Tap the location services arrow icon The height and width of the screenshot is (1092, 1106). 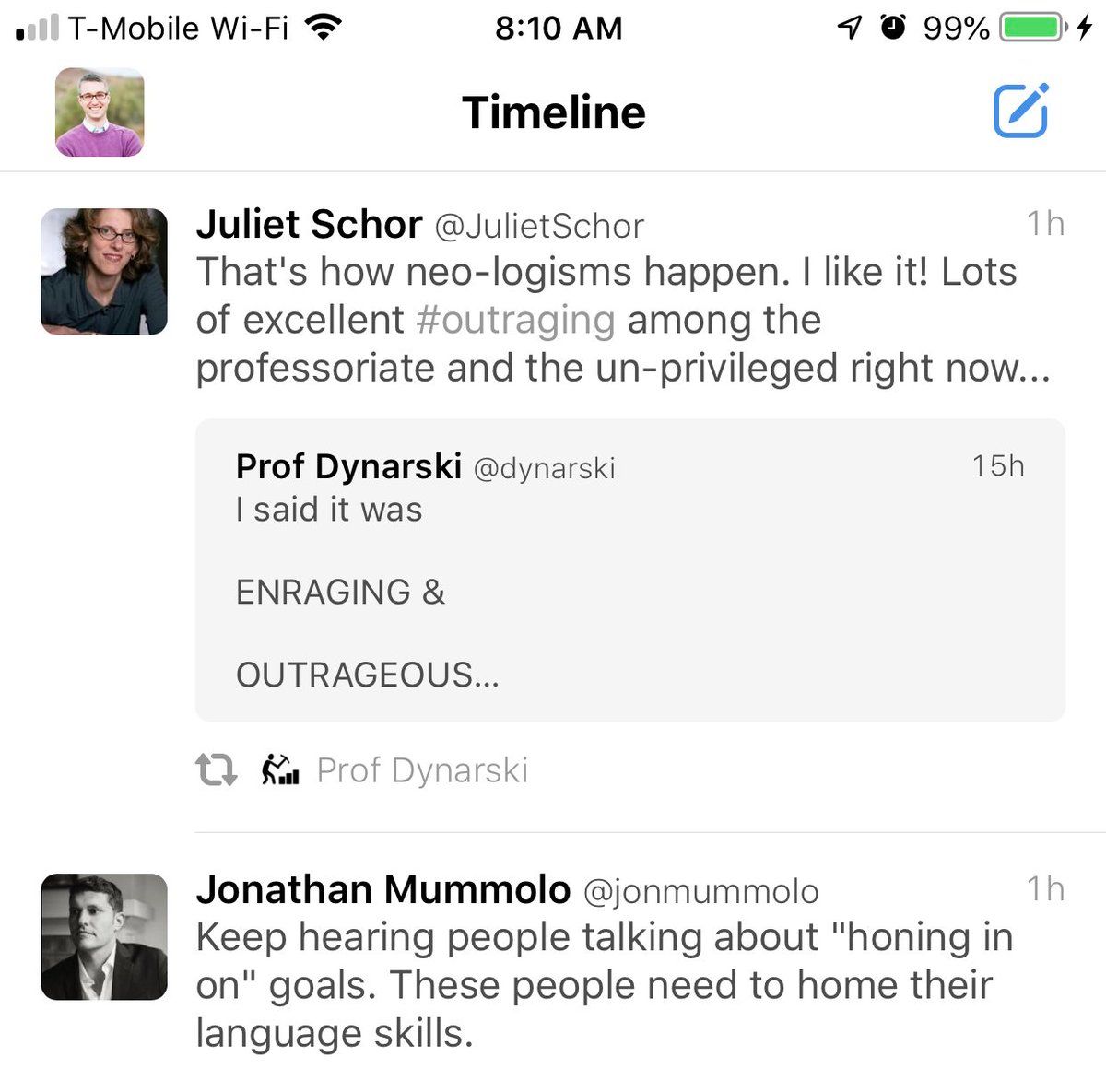(x=849, y=28)
